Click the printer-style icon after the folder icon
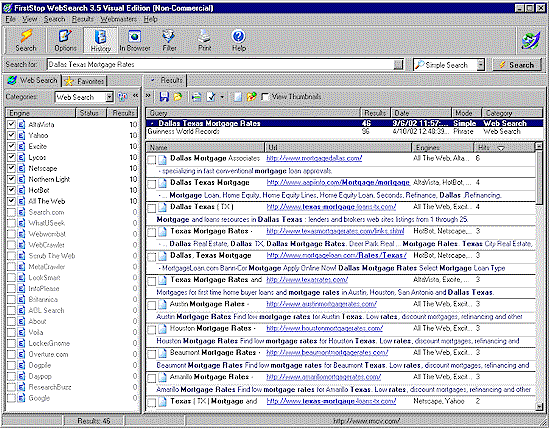The height and width of the screenshot is (429, 550). tap(196, 97)
